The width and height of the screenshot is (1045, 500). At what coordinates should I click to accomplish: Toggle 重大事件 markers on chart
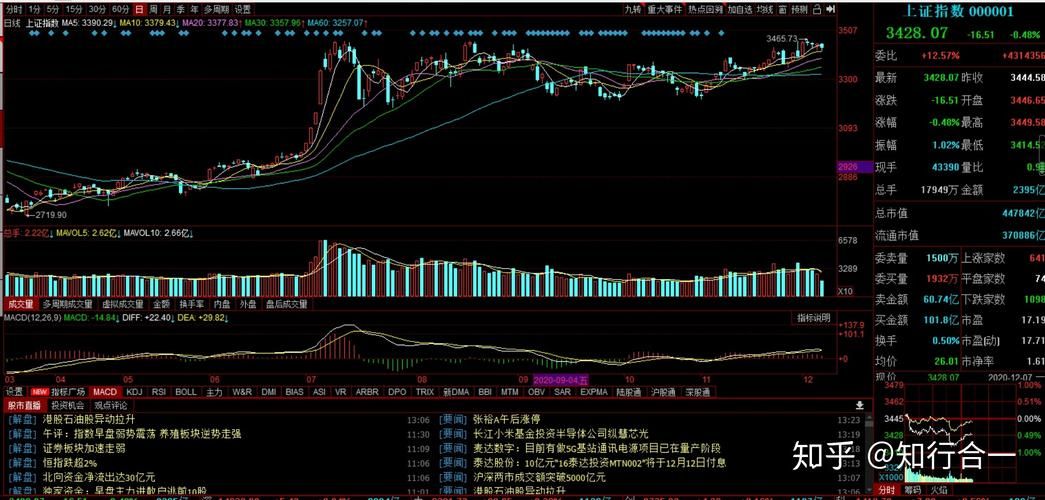tap(665, 9)
